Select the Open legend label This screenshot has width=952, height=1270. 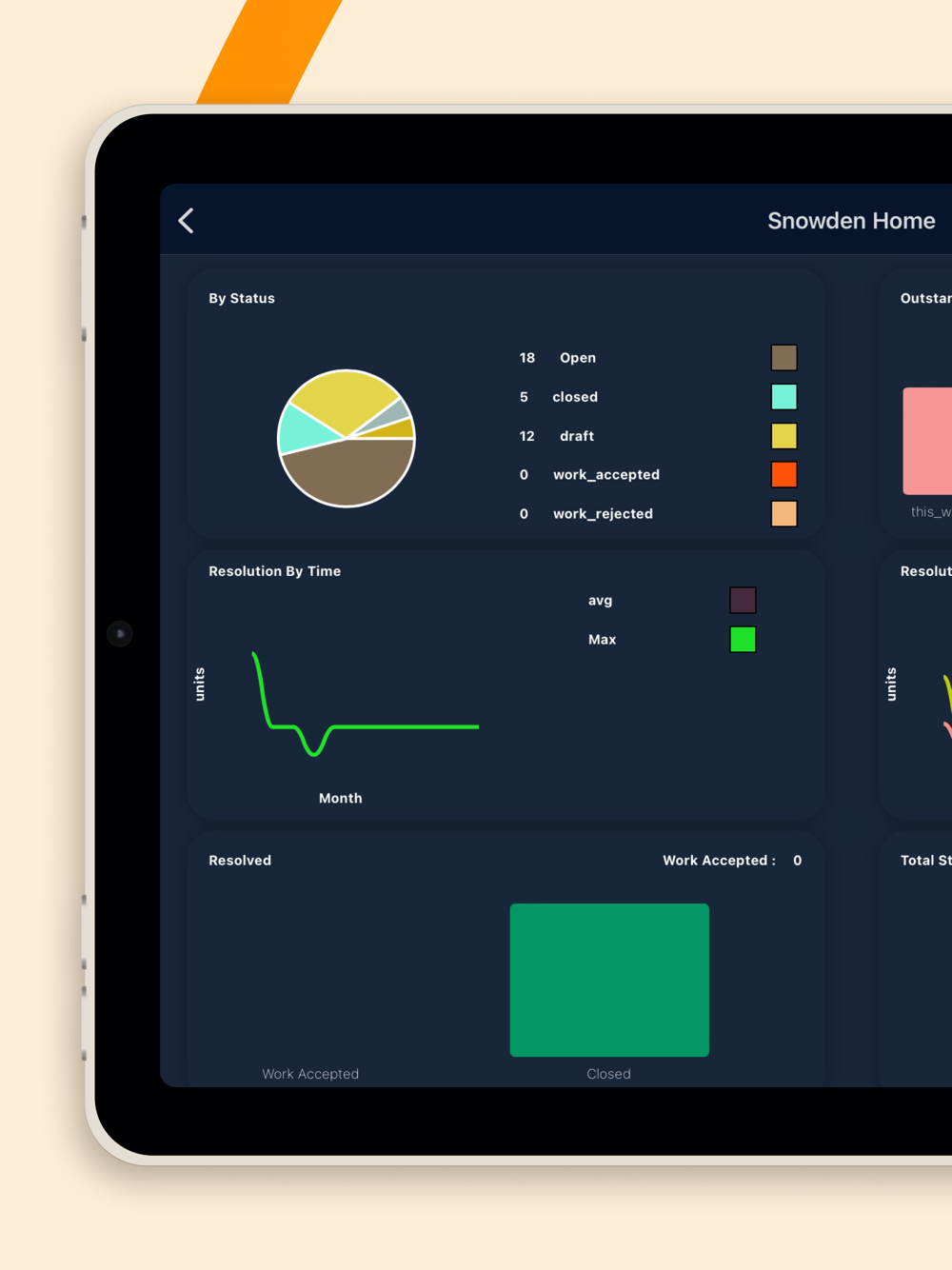pyautogui.click(x=578, y=358)
